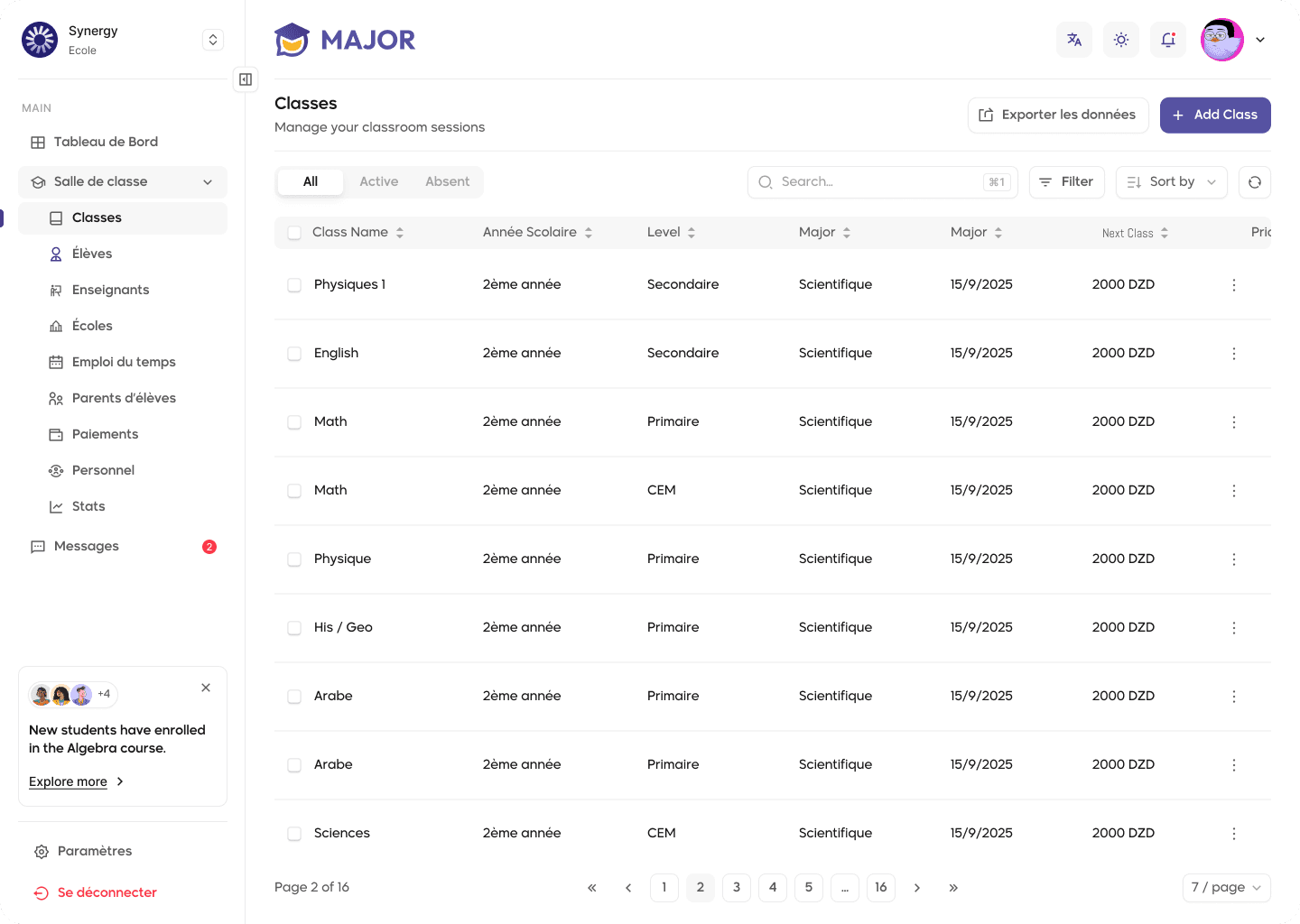Open the 7 / page size dropdown

1226,888
